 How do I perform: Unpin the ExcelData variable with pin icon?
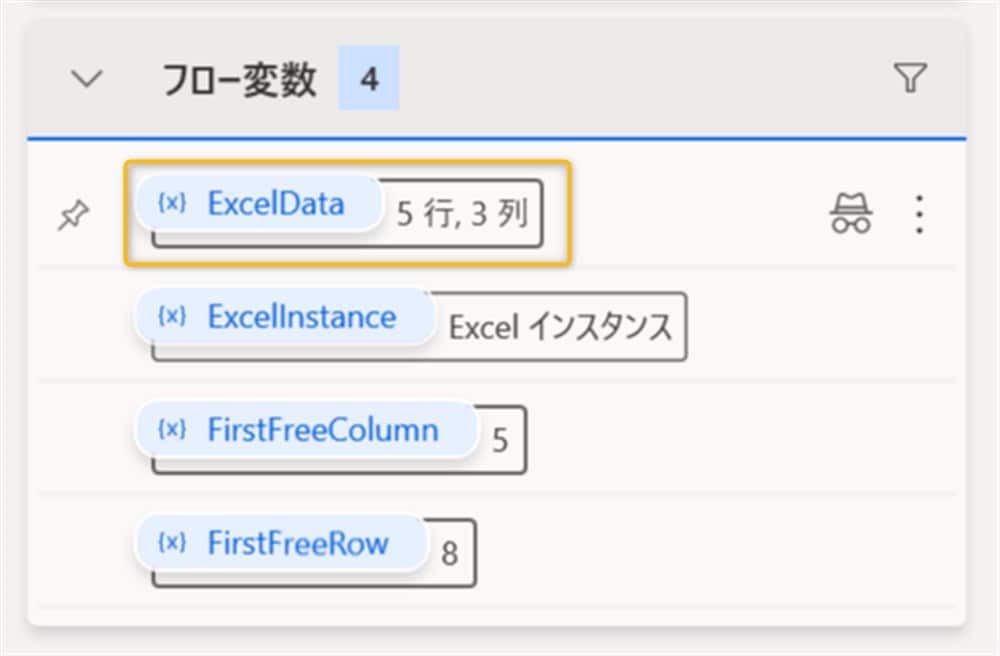tap(72, 213)
